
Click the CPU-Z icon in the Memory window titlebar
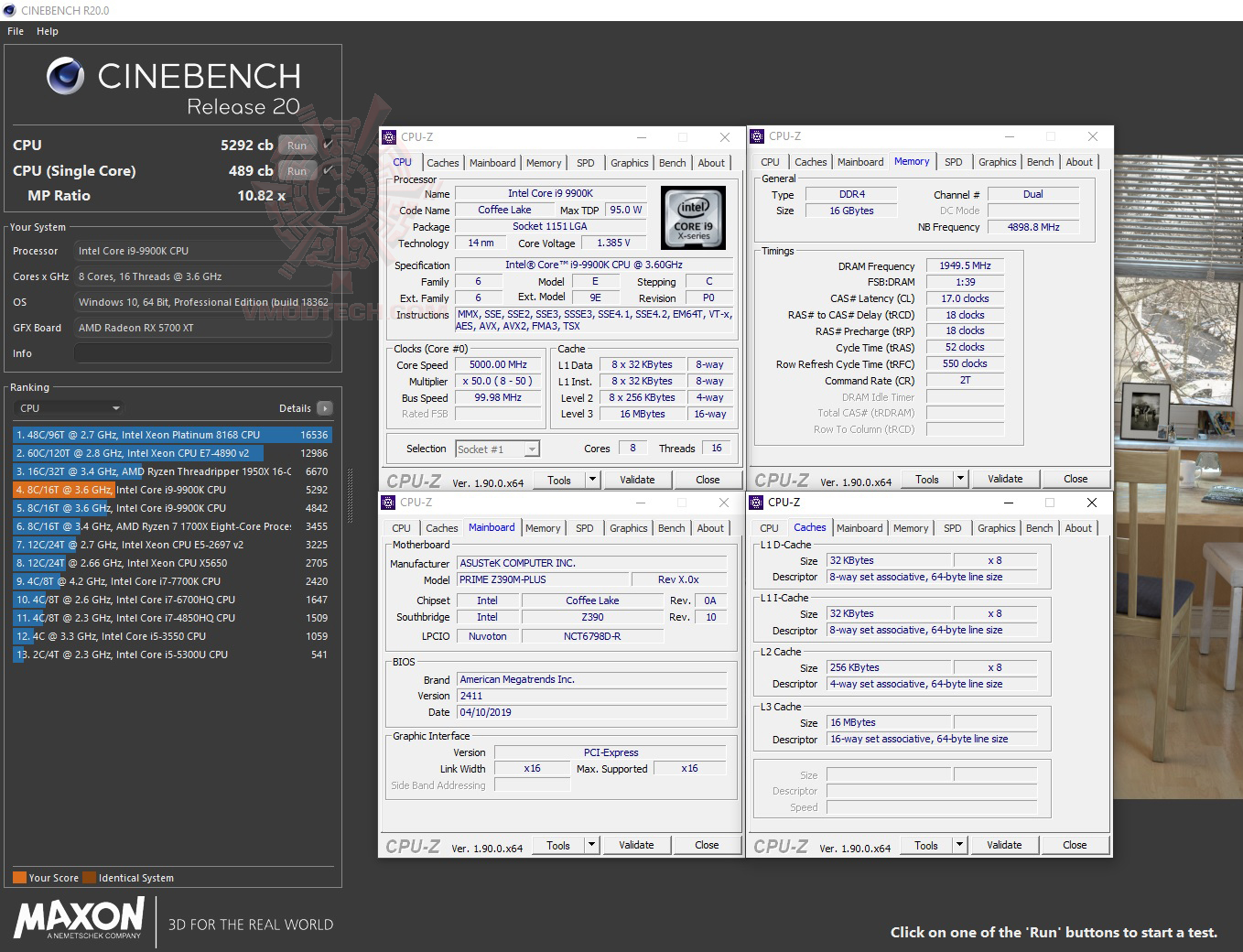click(757, 135)
